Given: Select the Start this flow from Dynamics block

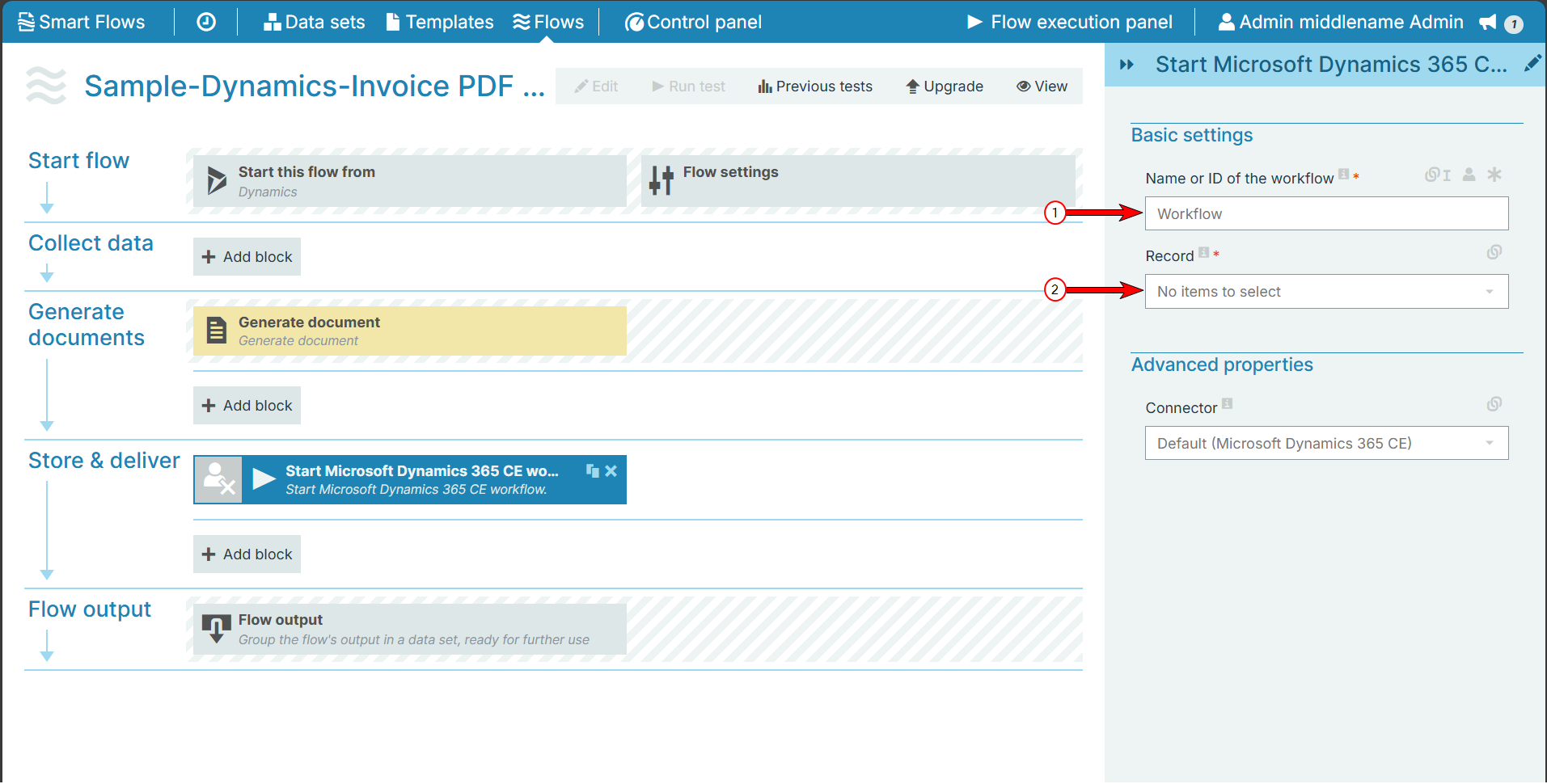Looking at the screenshot, I should 409,181.
